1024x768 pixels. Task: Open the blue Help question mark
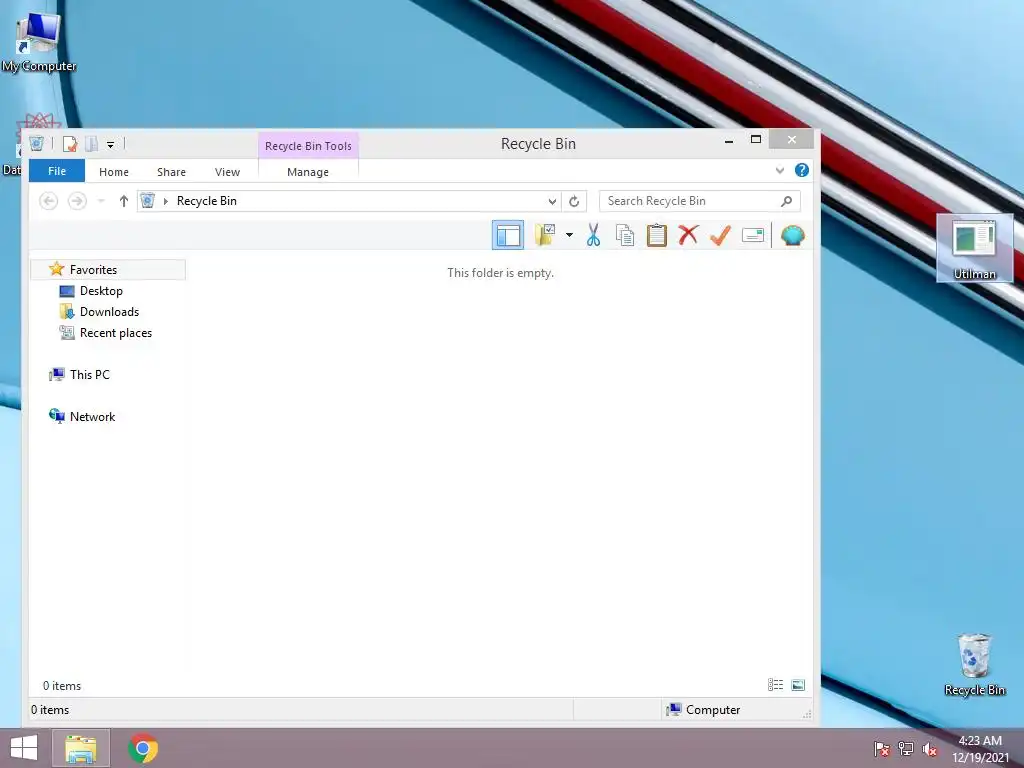click(801, 170)
